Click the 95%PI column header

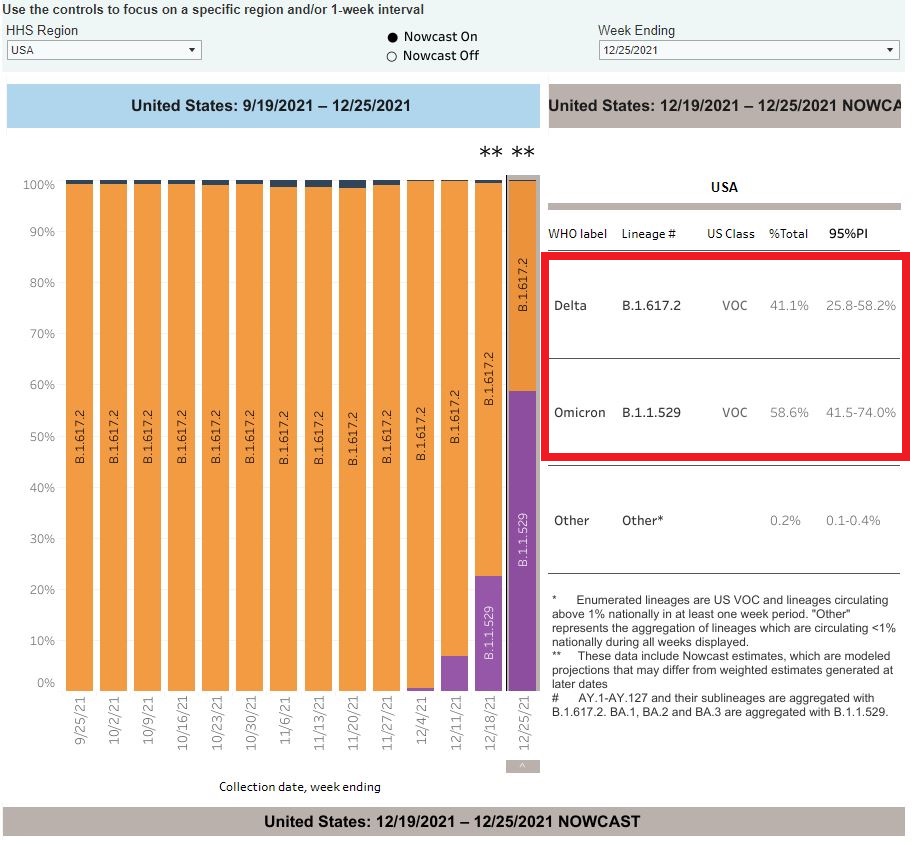coord(849,233)
